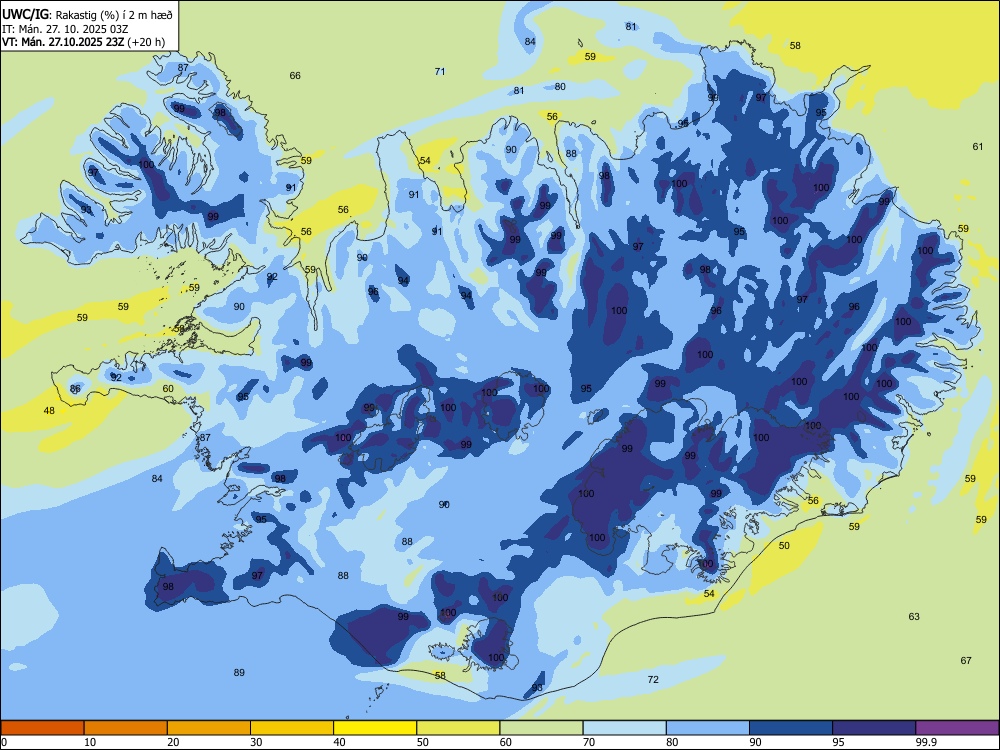1000x750 pixels.
Task: Select the orange 10–20 legend color block
Action: 126,728
